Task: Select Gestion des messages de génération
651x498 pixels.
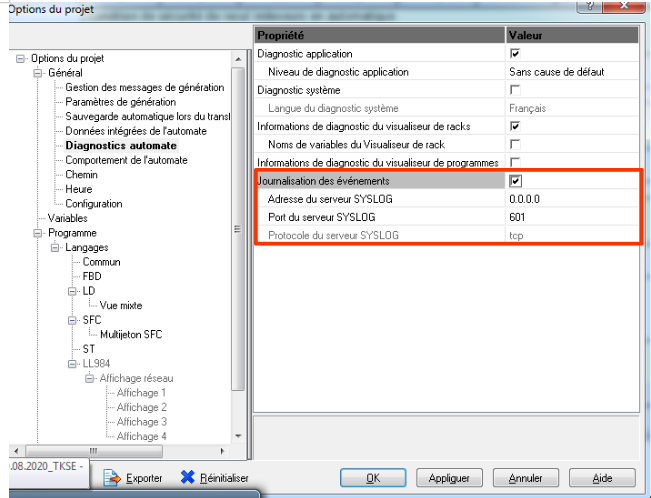Action: tap(144, 88)
